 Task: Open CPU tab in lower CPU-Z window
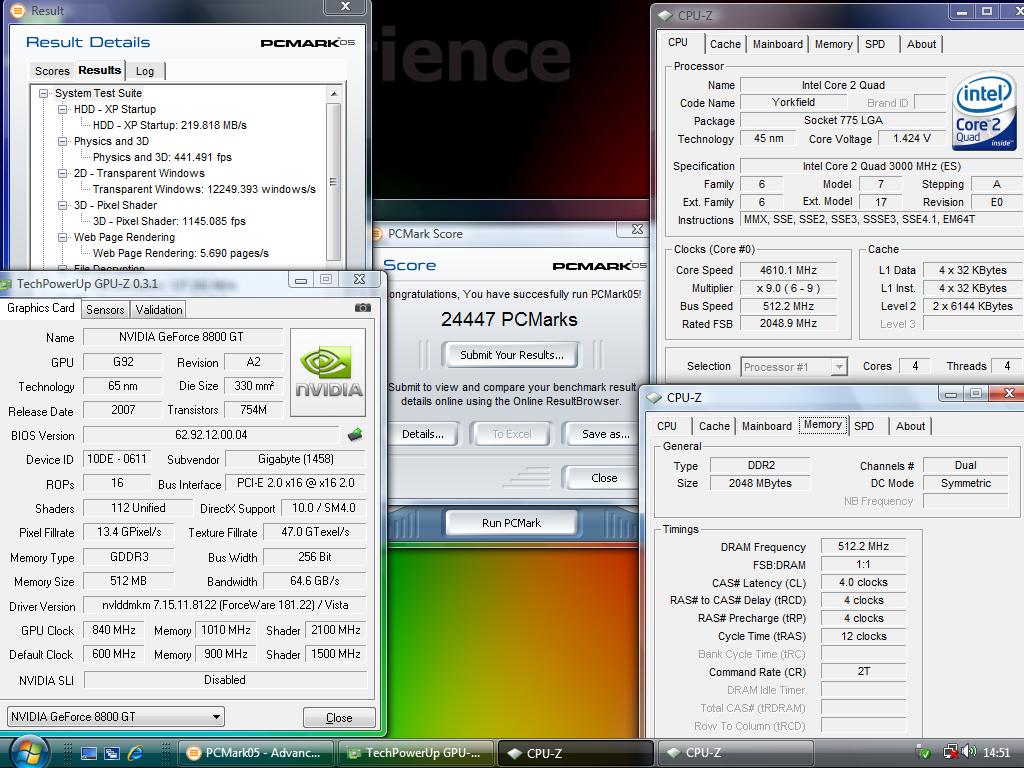[x=667, y=426]
